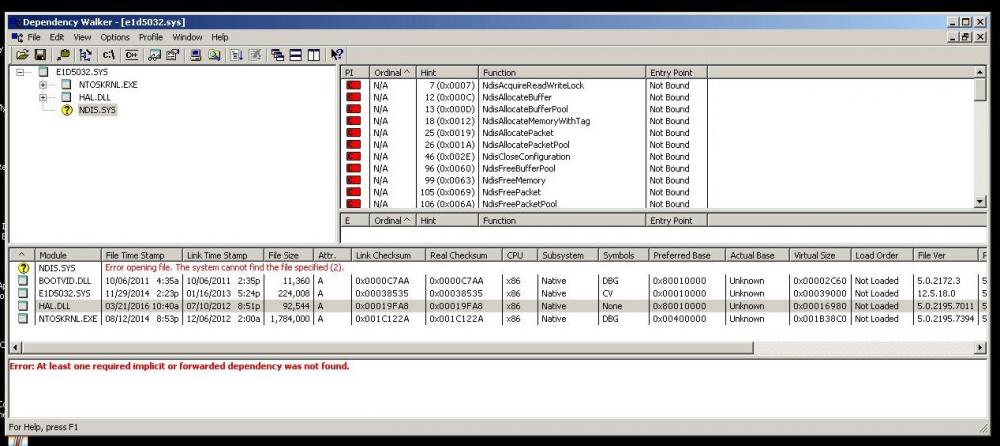Click the Tile Horizontally toolbar icon
Viewport: 1000px width, 446px height.
(x=295, y=54)
